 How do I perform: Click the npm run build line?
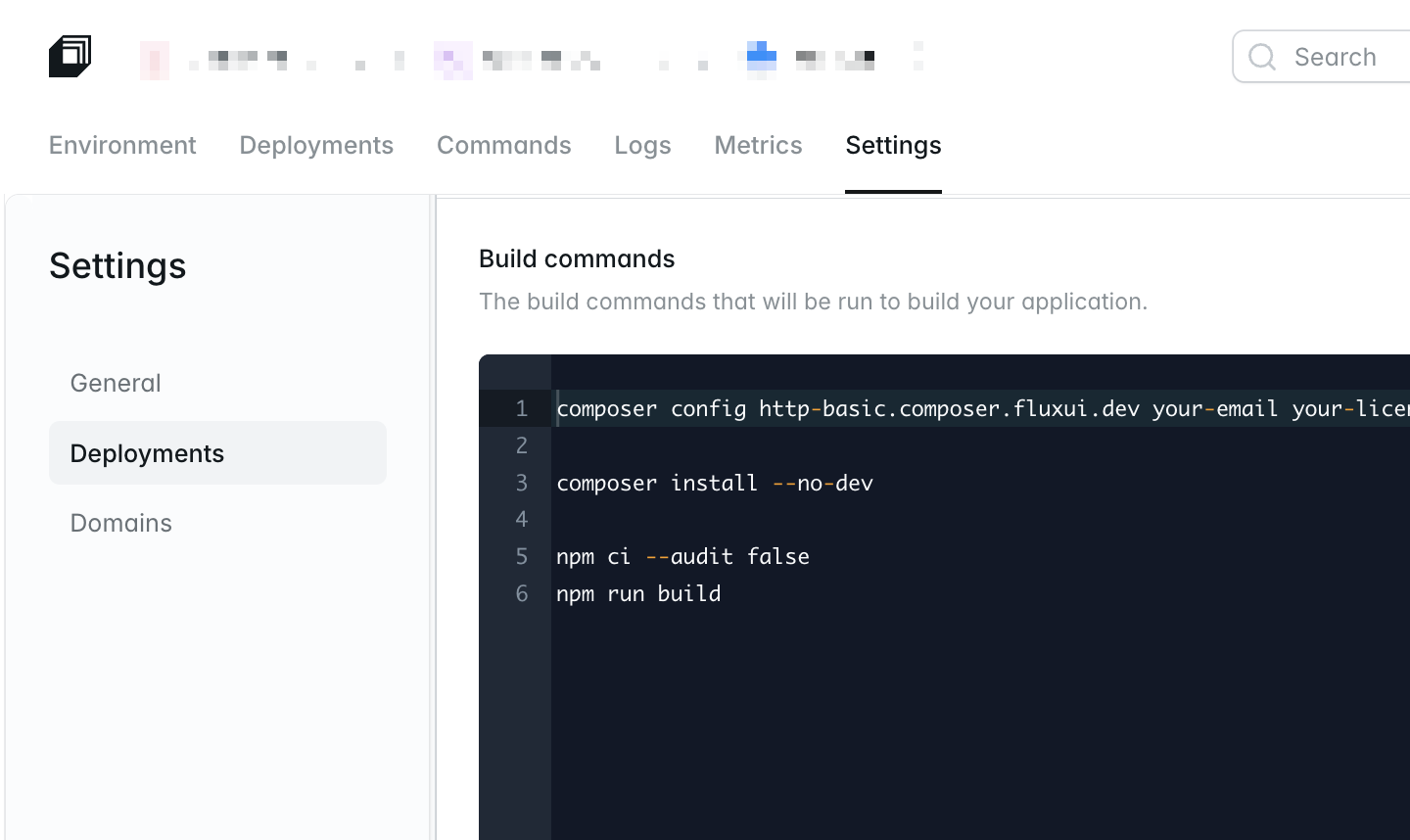pos(637,593)
